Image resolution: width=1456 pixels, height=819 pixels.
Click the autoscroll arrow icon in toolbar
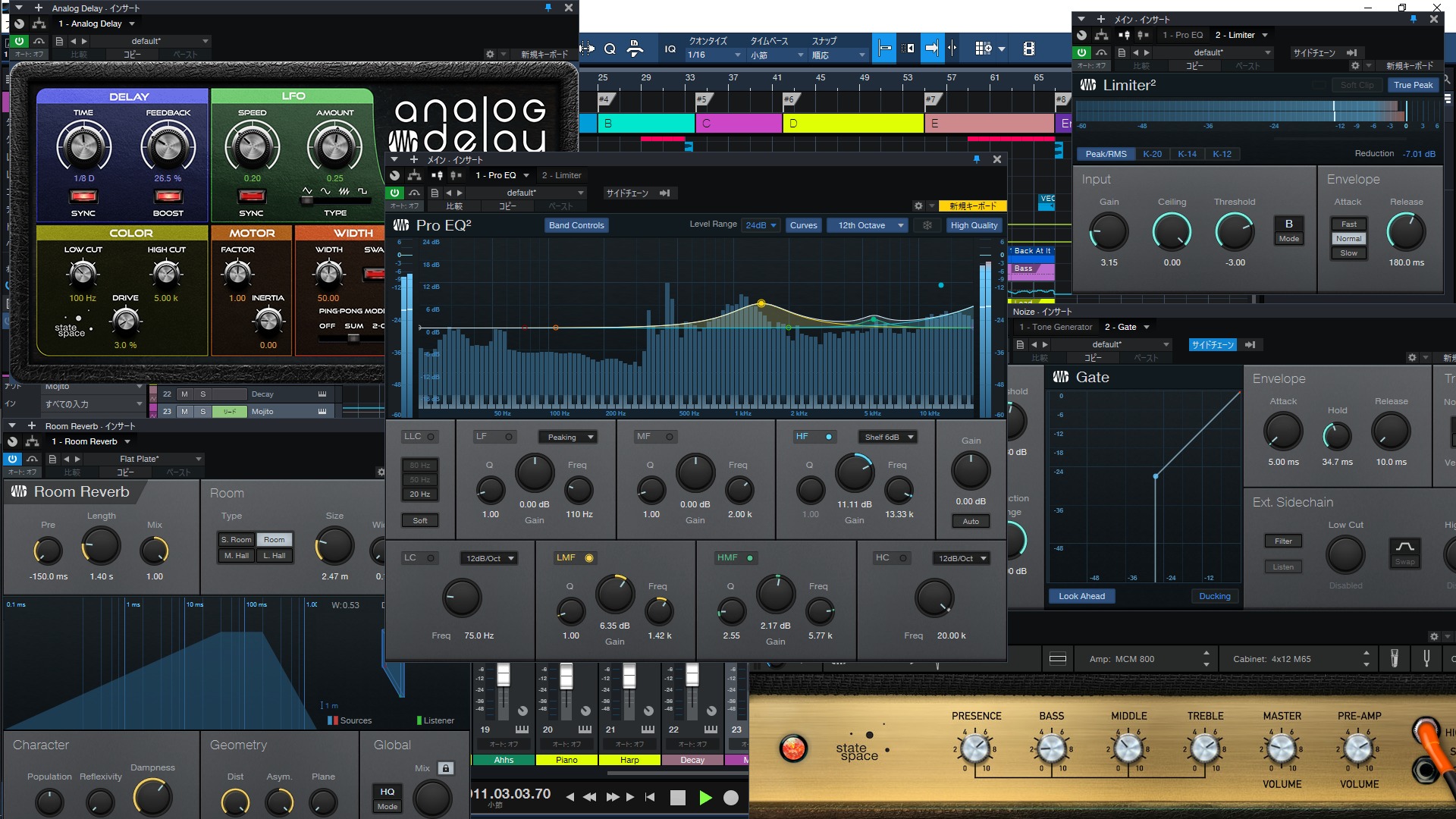932,49
